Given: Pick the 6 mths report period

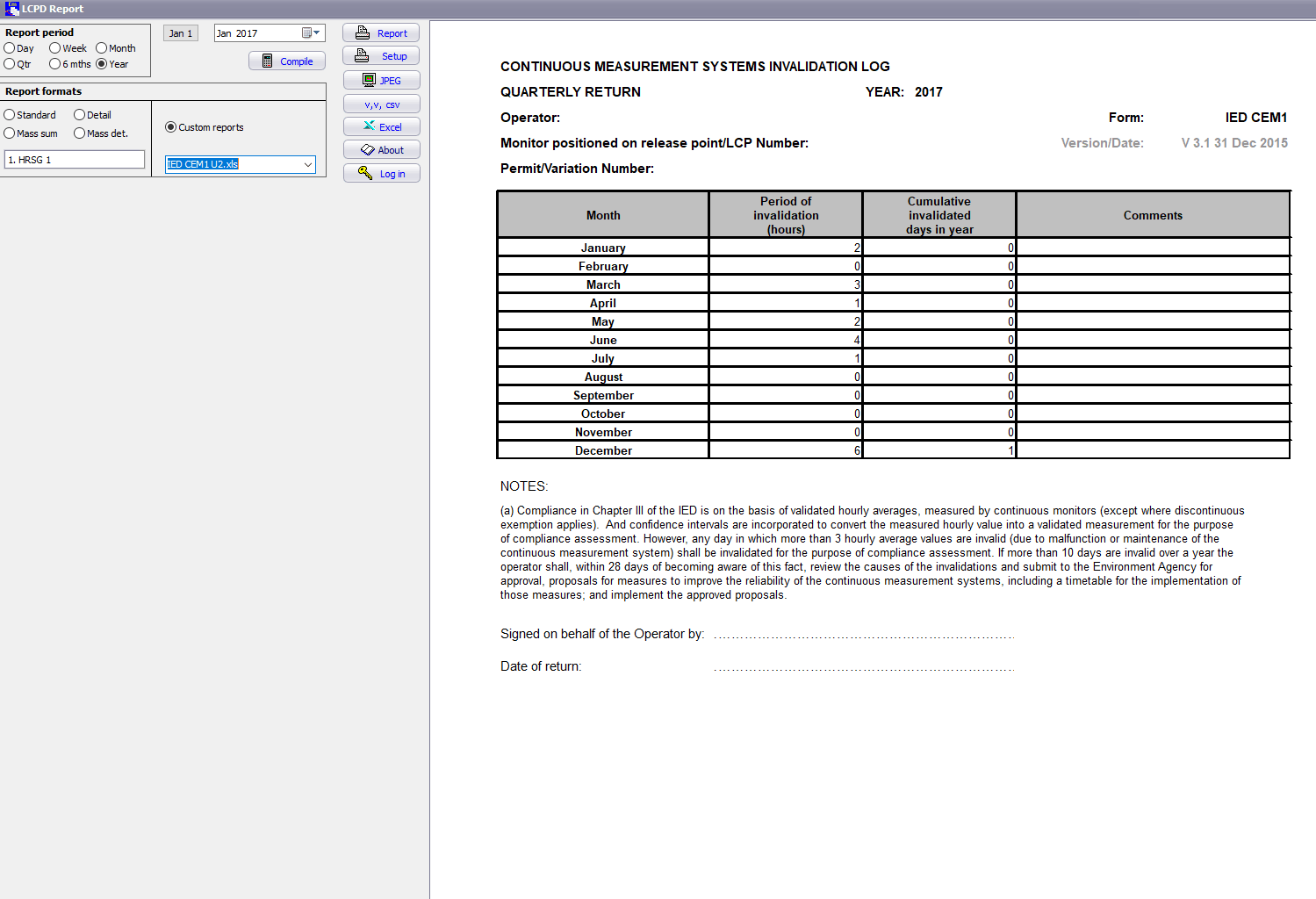Looking at the screenshot, I should click(55, 64).
